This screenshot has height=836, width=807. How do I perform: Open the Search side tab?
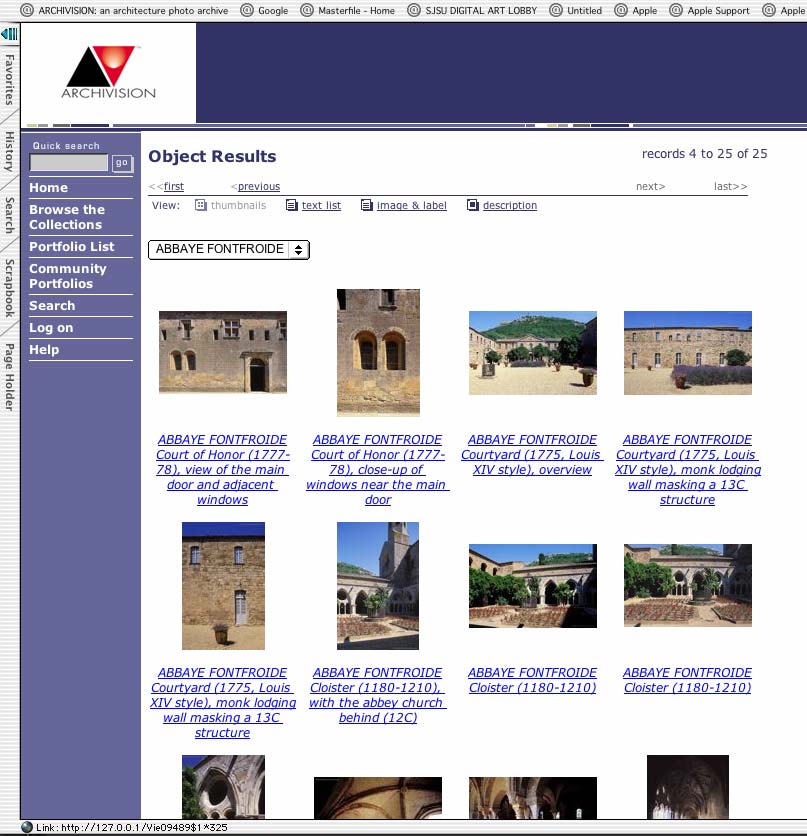[9, 215]
